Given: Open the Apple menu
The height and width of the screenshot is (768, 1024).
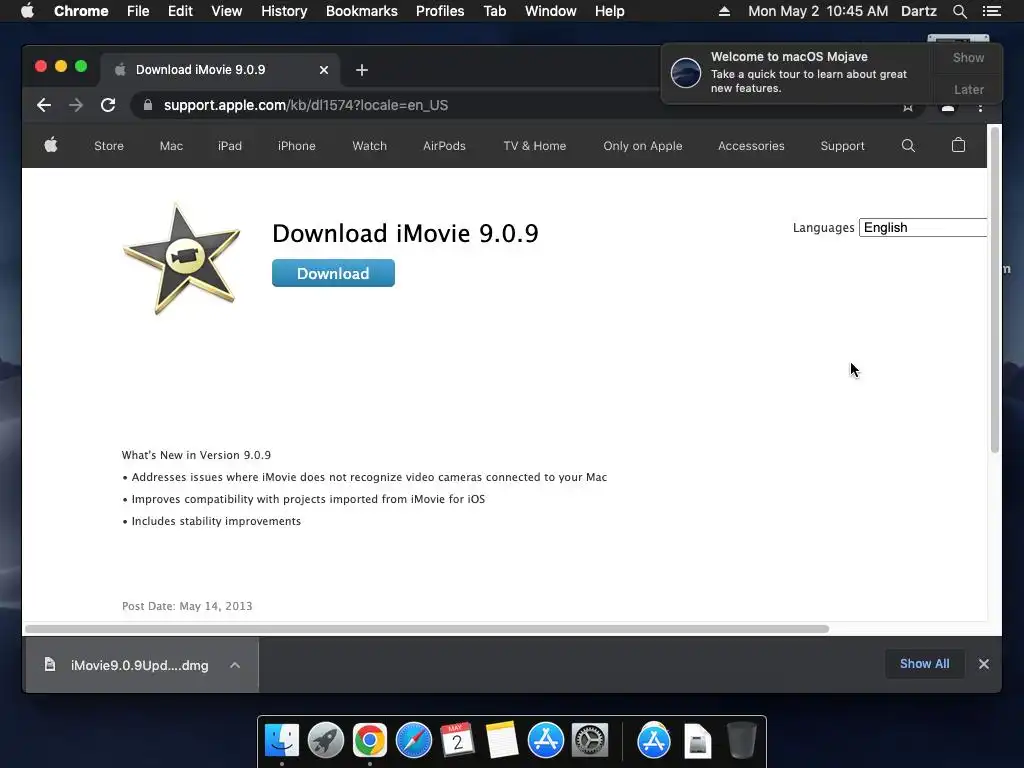Looking at the screenshot, I should [x=27, y=11].
